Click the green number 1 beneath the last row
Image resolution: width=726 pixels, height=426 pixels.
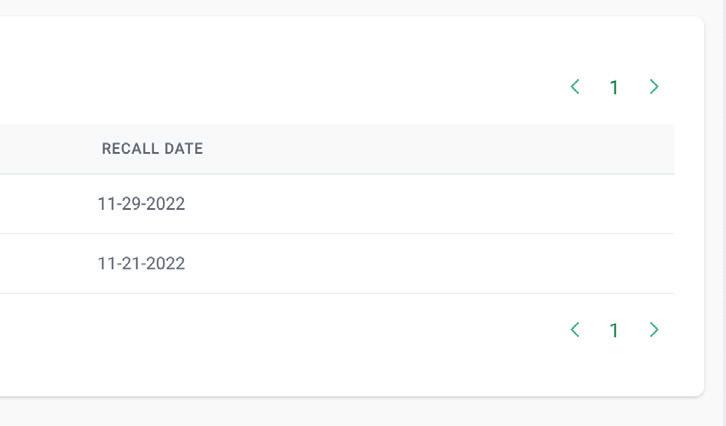coord(614,330)
